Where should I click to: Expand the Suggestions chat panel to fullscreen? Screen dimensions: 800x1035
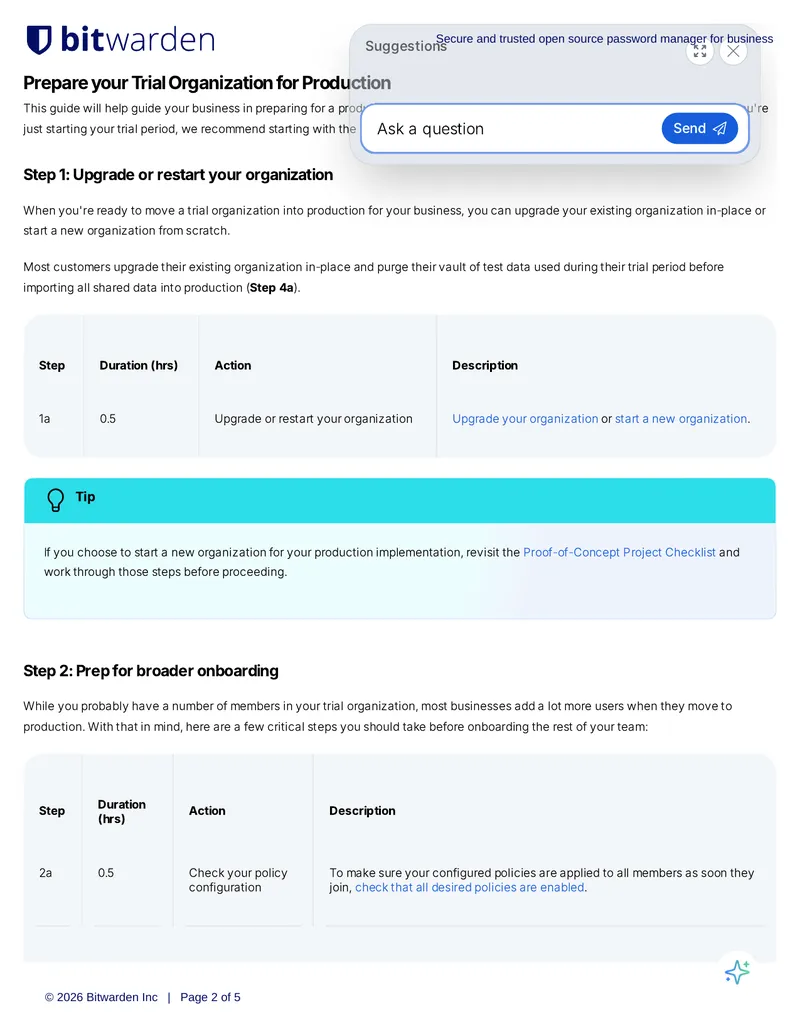click(700, 51)
